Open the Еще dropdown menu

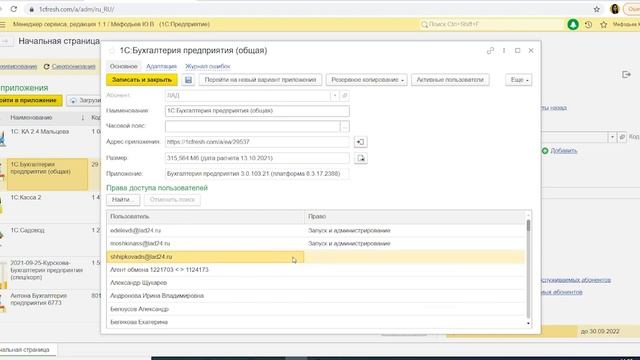[x=519, y=80]
